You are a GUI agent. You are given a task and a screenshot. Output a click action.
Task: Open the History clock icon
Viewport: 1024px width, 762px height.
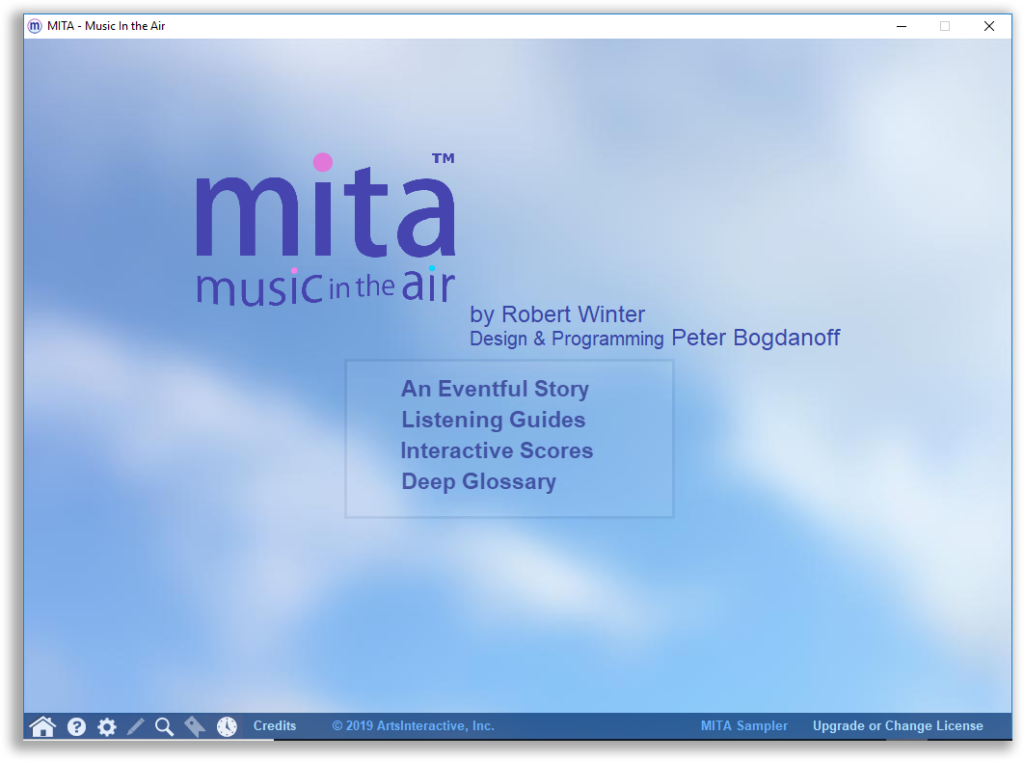pyautogui.click(x=226, y=727)
